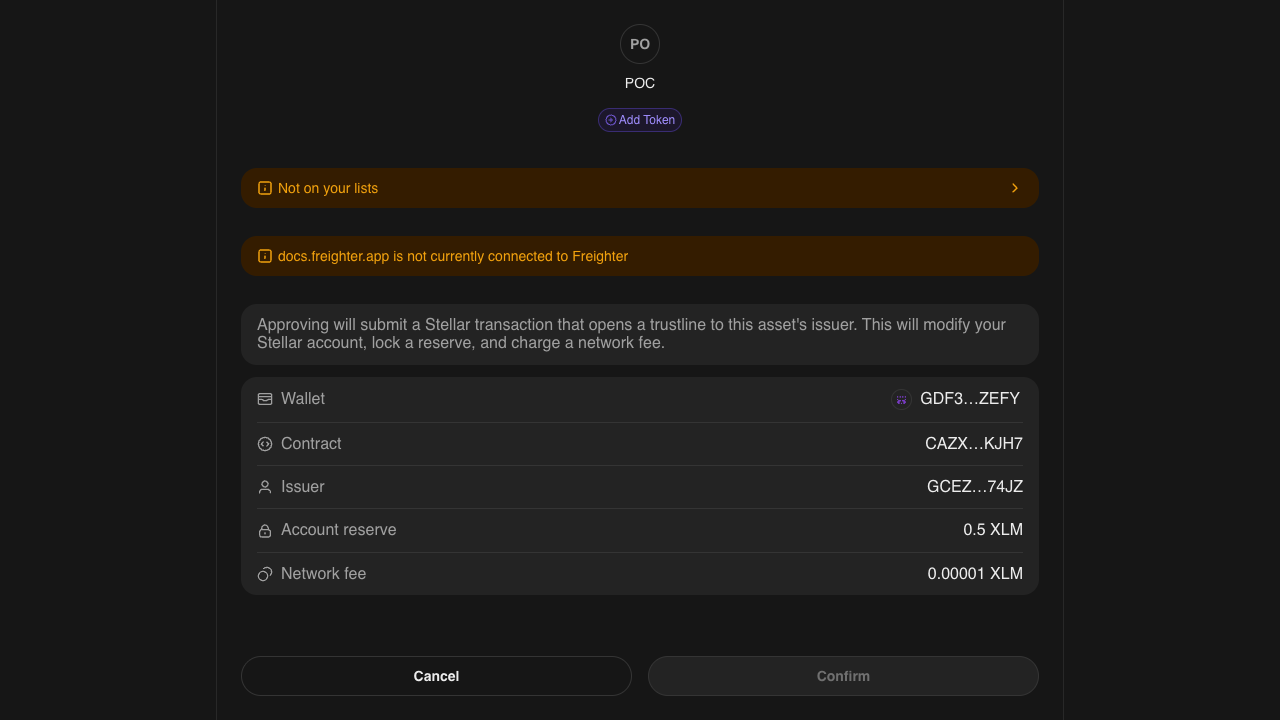Click the plus icon in Add Token
1280x720 pixels.
coord(611,120)
